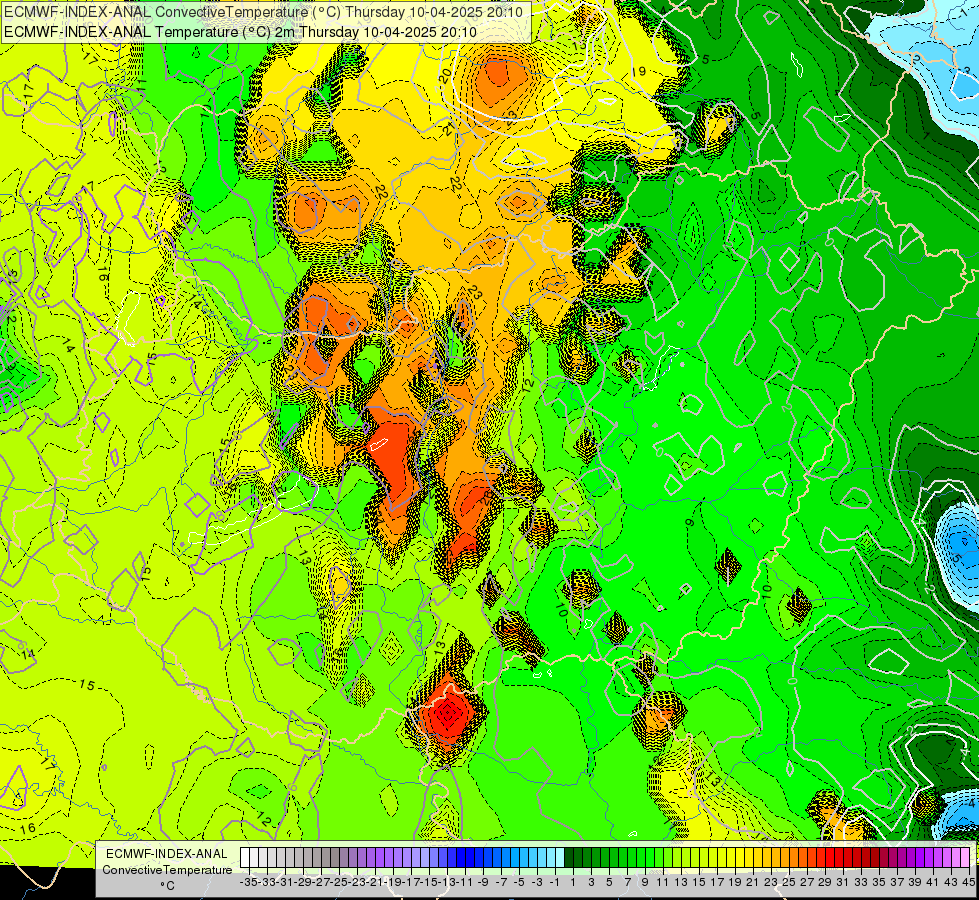Pick the purple swatch above 39
The width and height of the screenshot is (979, 900).
click(912, 858)
